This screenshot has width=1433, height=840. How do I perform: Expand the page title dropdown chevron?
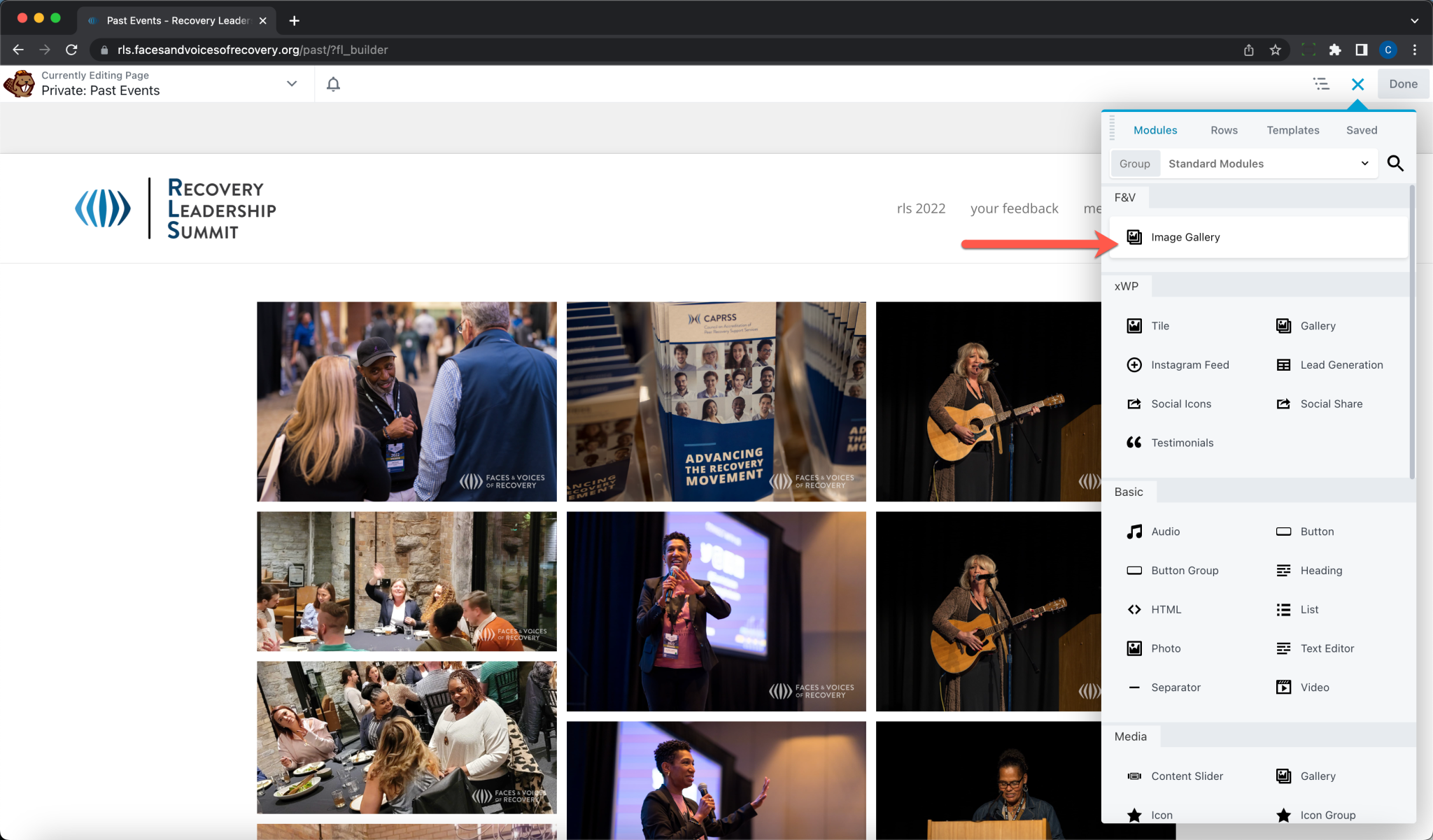tap(292, 83)
